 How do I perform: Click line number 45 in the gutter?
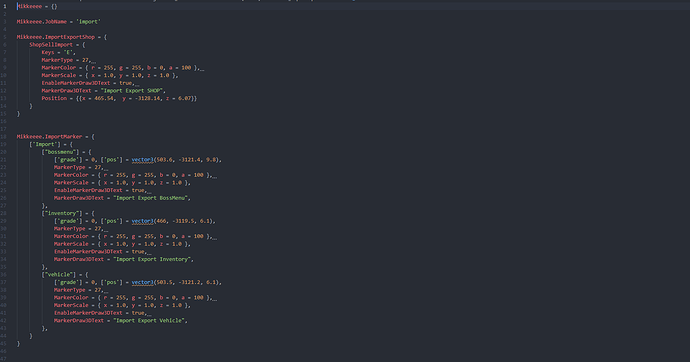click(4, 344)
